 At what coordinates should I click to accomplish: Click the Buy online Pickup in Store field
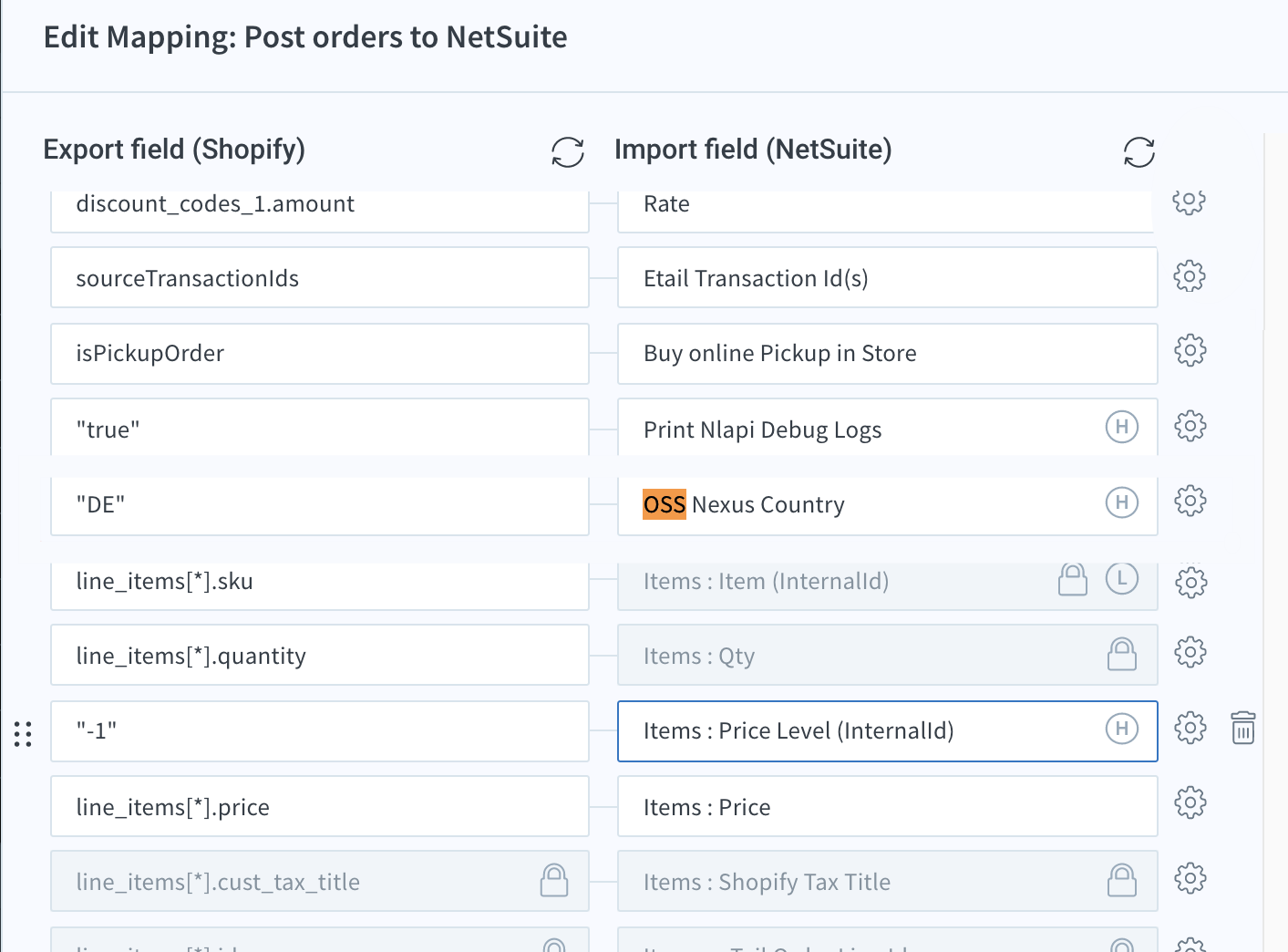click(888, 353)
